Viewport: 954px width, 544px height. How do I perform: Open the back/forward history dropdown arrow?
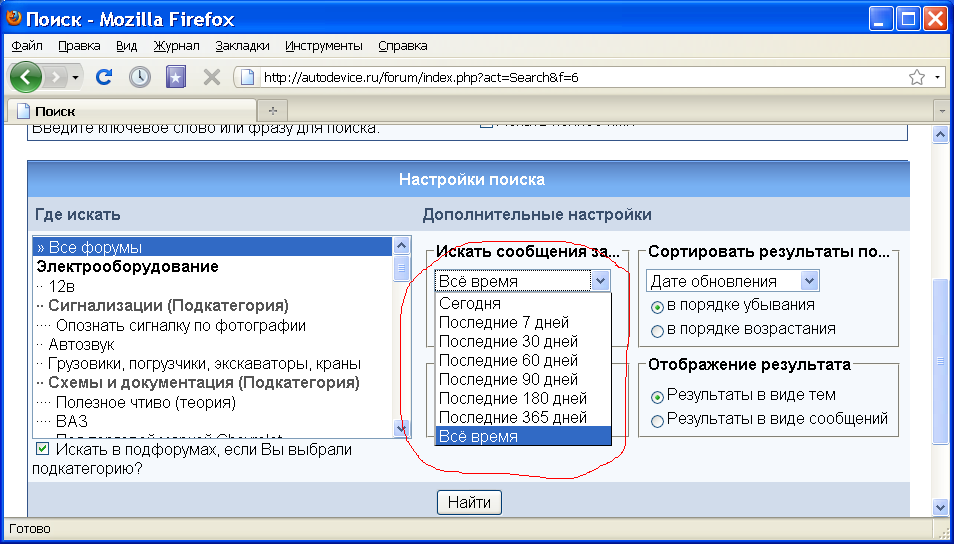(75, 77)
